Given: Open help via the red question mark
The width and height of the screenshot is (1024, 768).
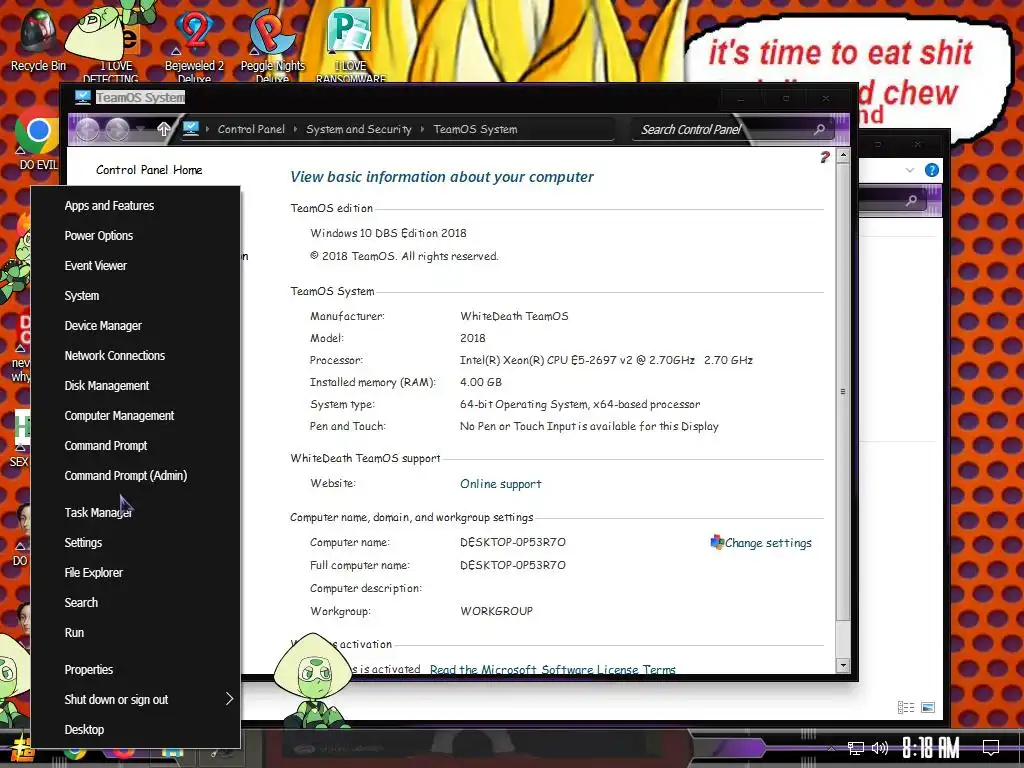Looking at the screenshot, I should [824, 157].
